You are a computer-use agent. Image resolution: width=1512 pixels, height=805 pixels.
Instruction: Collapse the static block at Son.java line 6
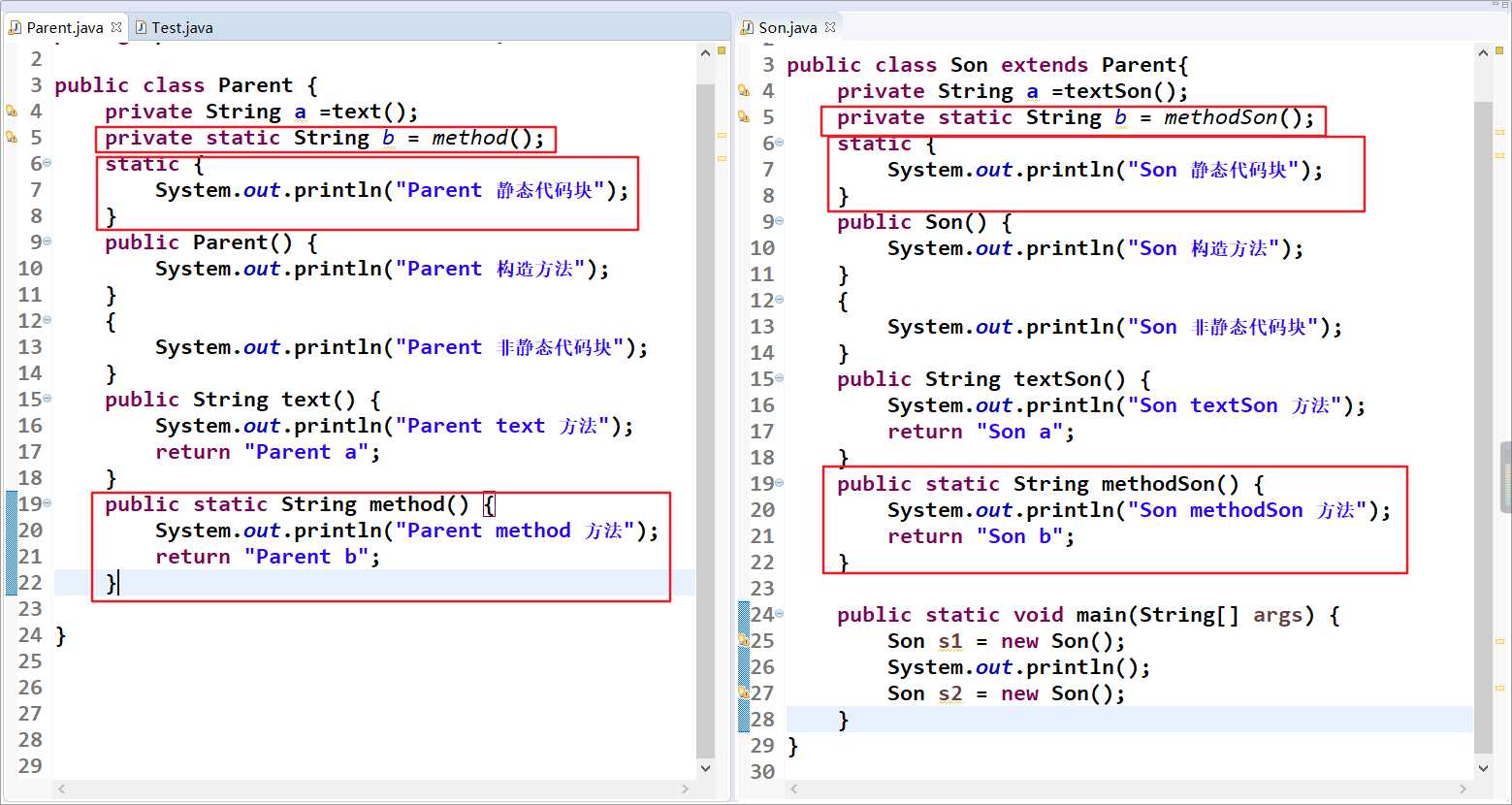[x=780, y=143]
